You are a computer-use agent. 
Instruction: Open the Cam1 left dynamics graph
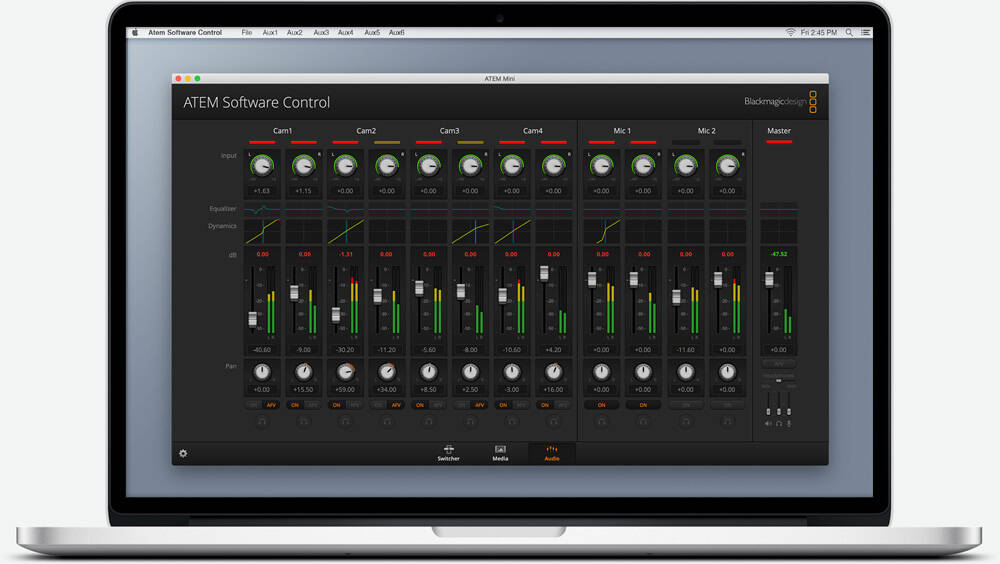coord(261,231)
